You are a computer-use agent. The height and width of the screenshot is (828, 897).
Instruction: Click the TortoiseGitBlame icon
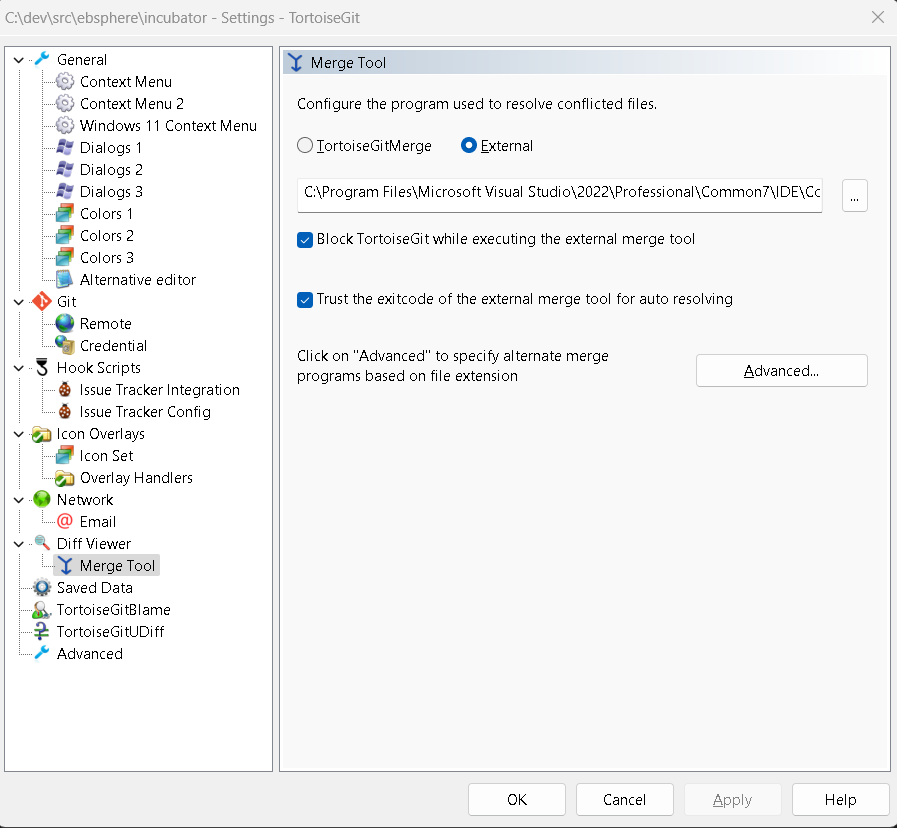pyautogui.click(x=42, y=609)
